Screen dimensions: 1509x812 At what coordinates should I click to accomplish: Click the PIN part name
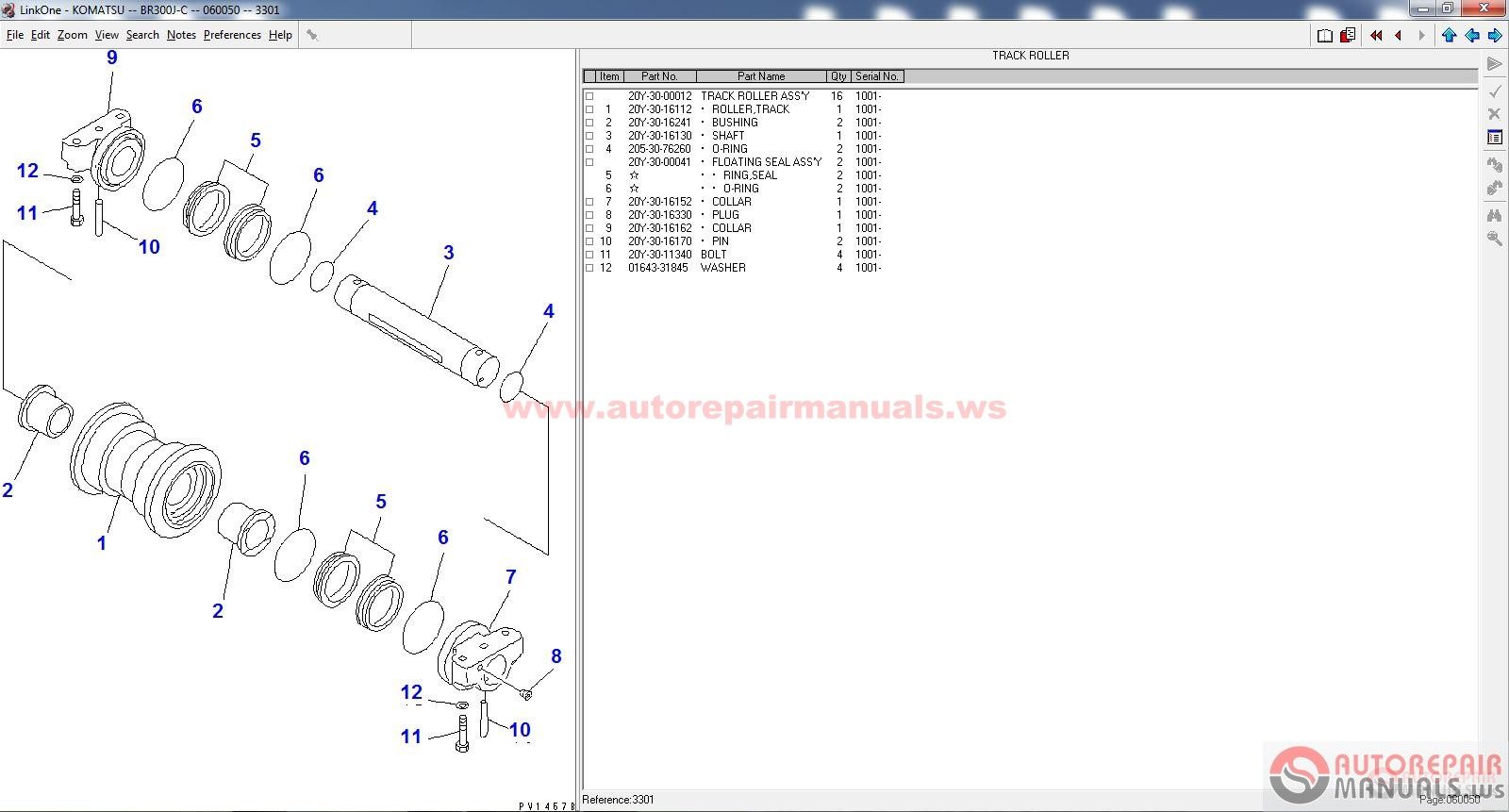[x=721, y=241]
